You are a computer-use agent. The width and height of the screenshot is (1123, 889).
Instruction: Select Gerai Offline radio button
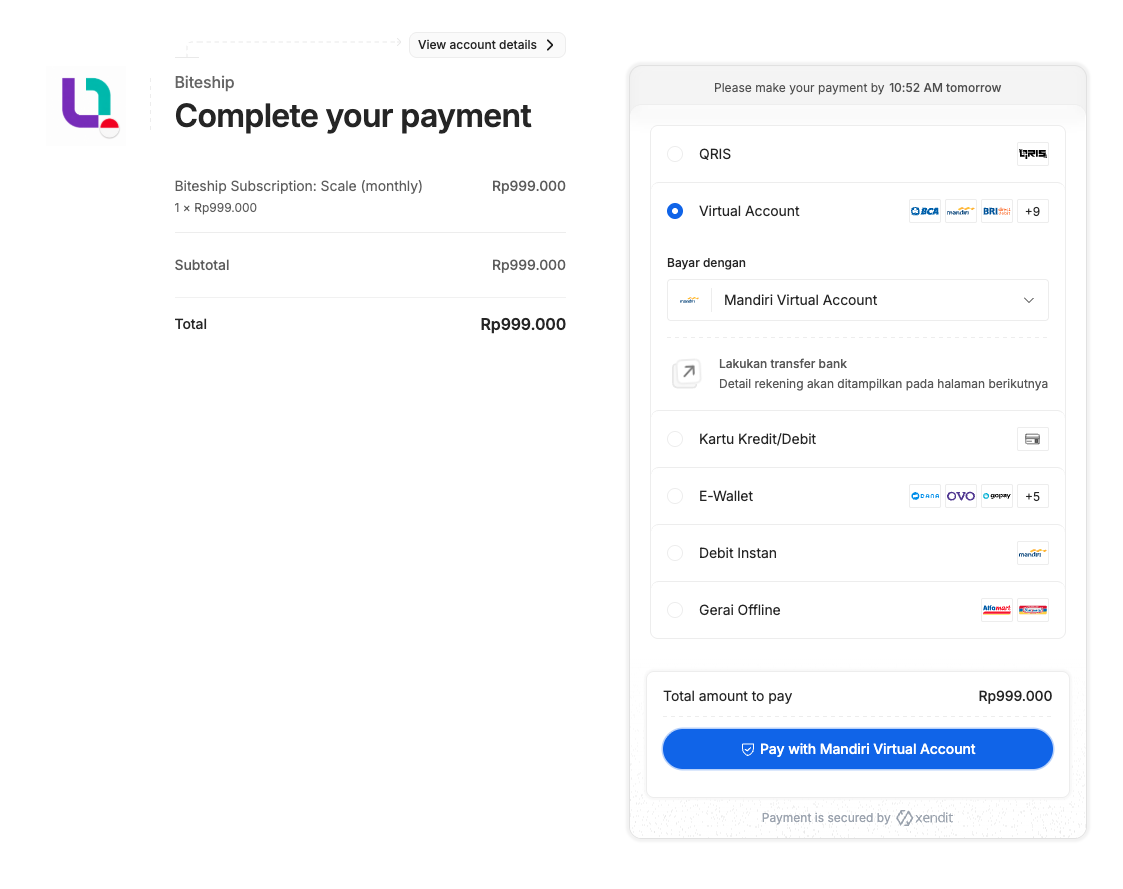pyautogui.click(x=675, y=610)
